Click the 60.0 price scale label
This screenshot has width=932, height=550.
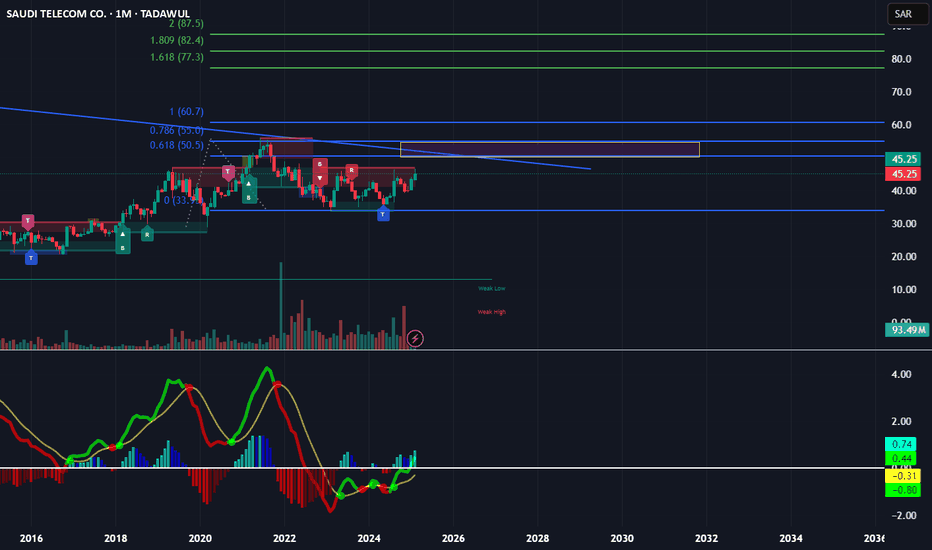(901, 125)
